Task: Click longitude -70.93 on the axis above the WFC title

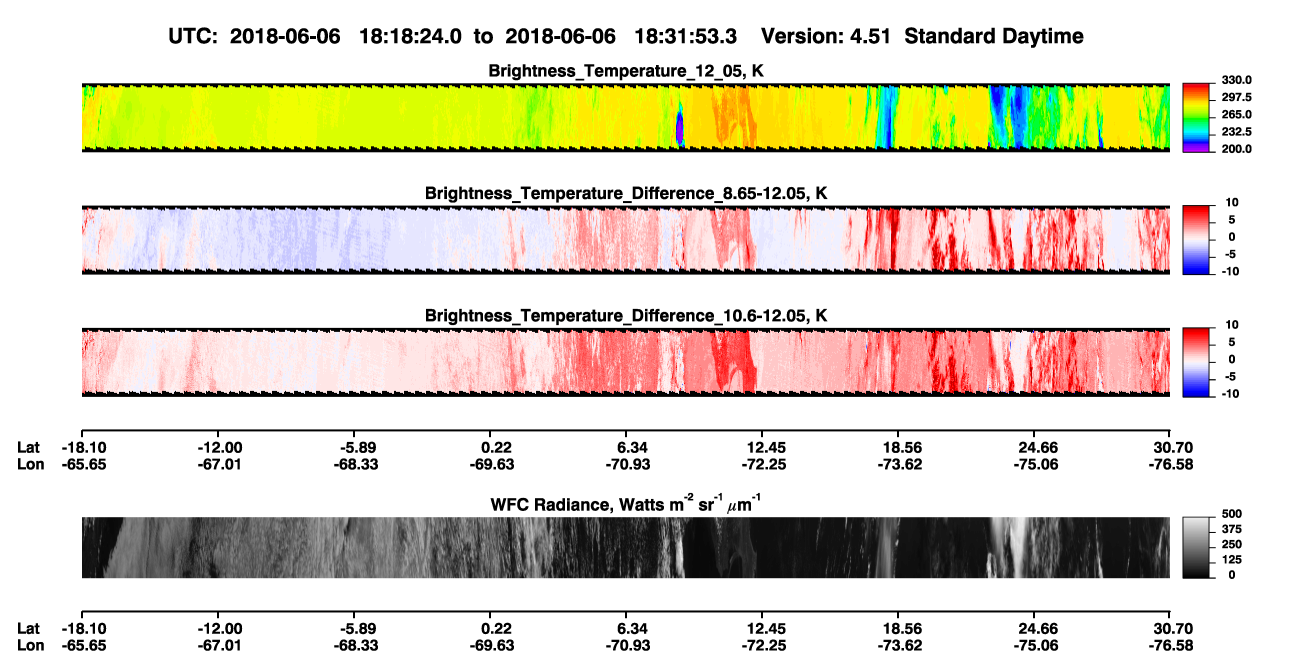Action: [628, 464]
